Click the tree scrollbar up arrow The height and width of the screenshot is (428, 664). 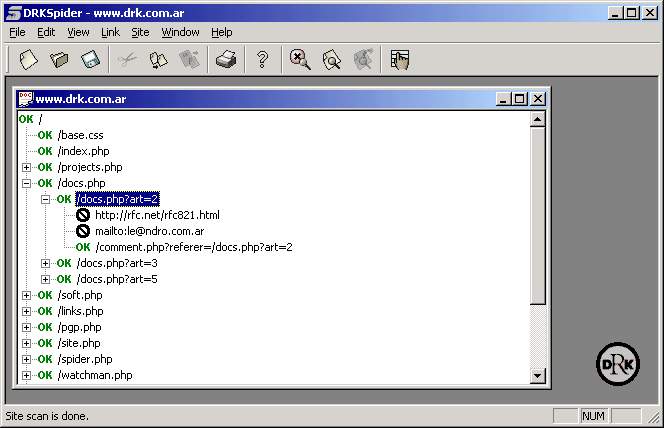(537, 119)
